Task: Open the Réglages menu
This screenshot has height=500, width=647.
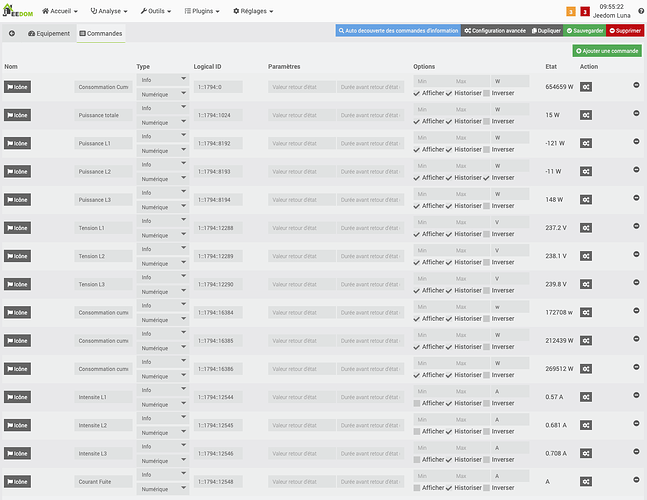Action: (253, 11)
